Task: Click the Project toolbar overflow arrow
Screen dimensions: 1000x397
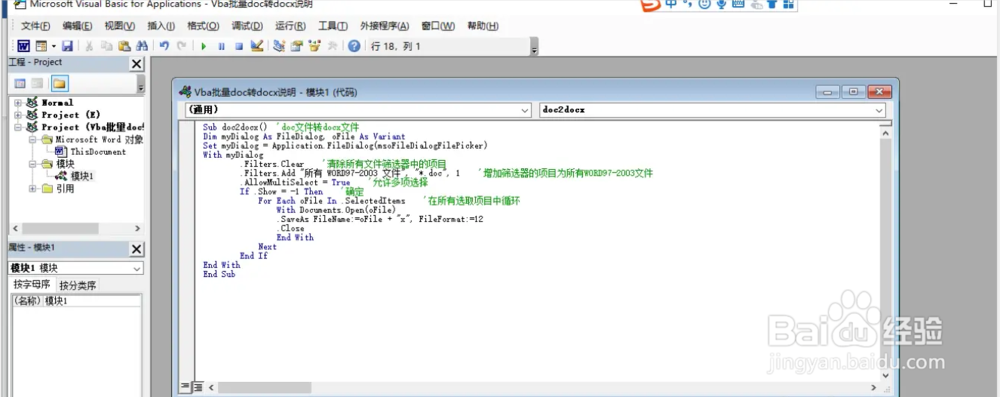Action: [140, 85]
